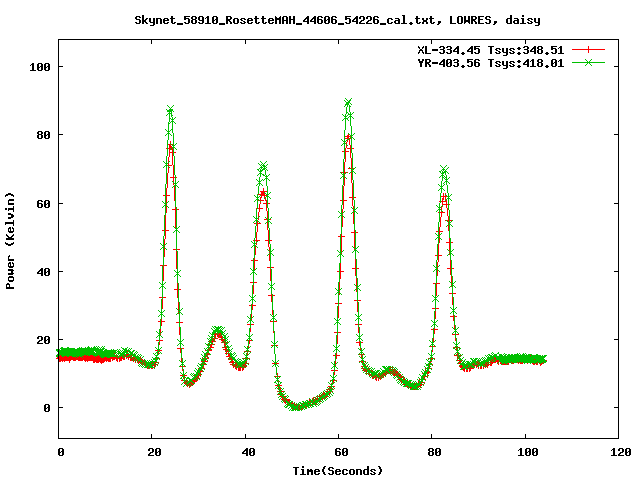Click the y-axis tick label 40
Viewport: 640px width, 480px height.
point(44,272)
